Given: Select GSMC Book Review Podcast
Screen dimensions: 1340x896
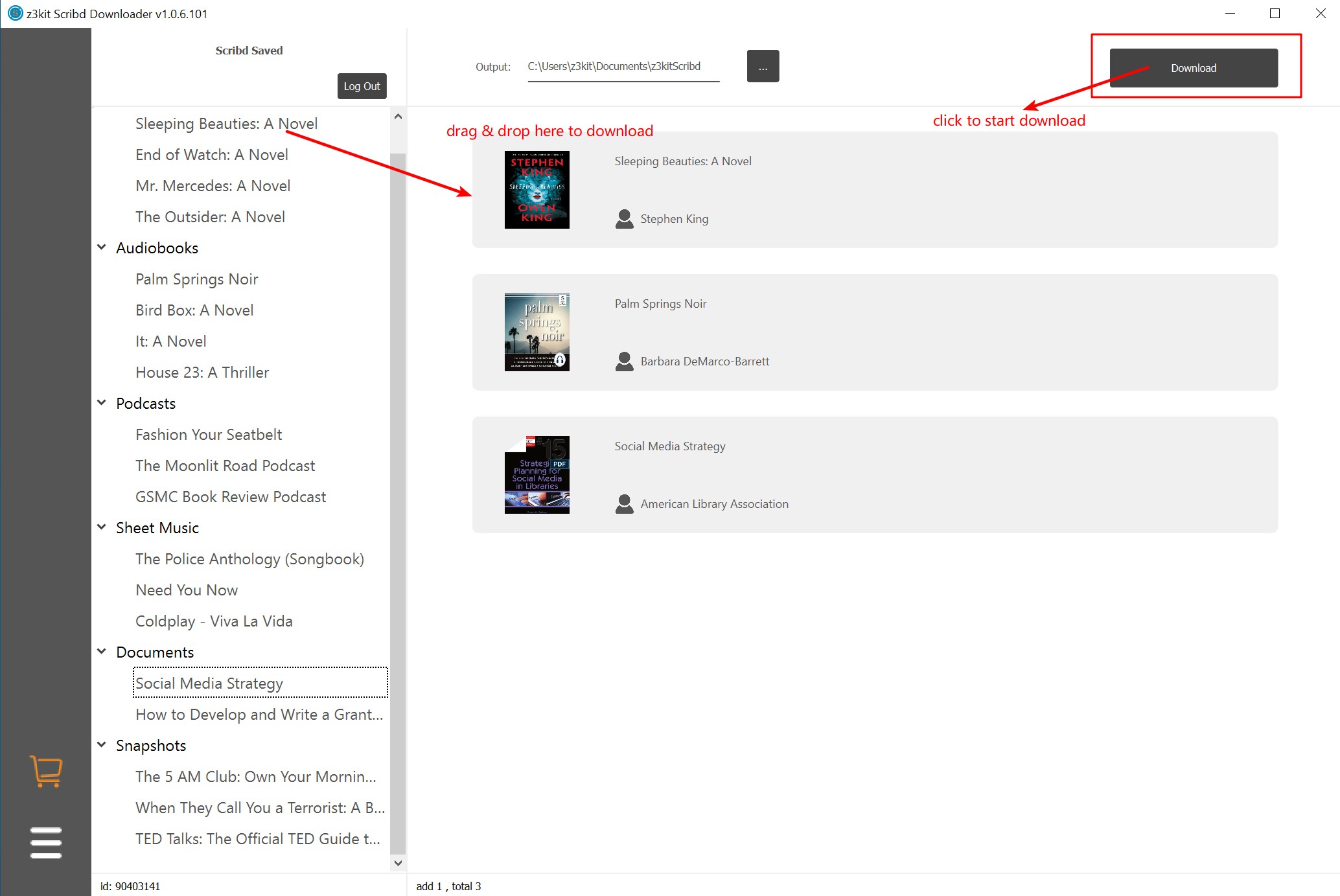Looking at the screenshot, I should [231, 497].
